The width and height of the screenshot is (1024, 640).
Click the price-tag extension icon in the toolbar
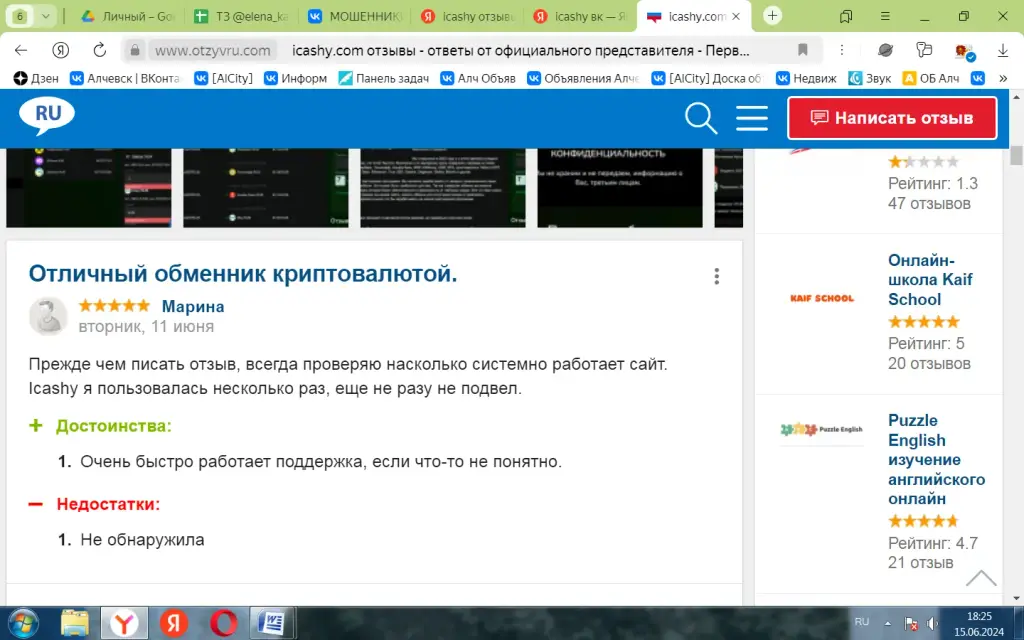(924, 50)
